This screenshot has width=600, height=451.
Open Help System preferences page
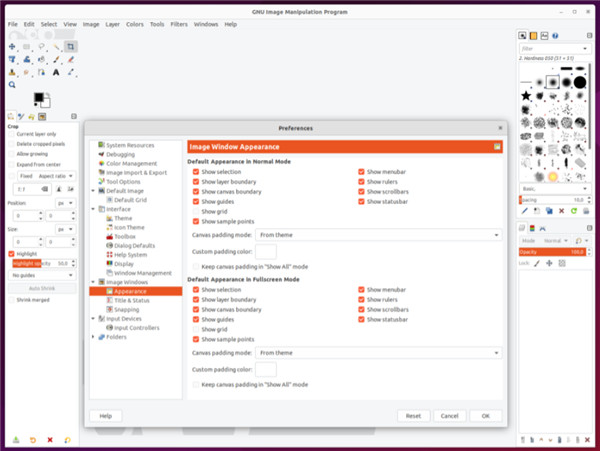click(129, 254)
